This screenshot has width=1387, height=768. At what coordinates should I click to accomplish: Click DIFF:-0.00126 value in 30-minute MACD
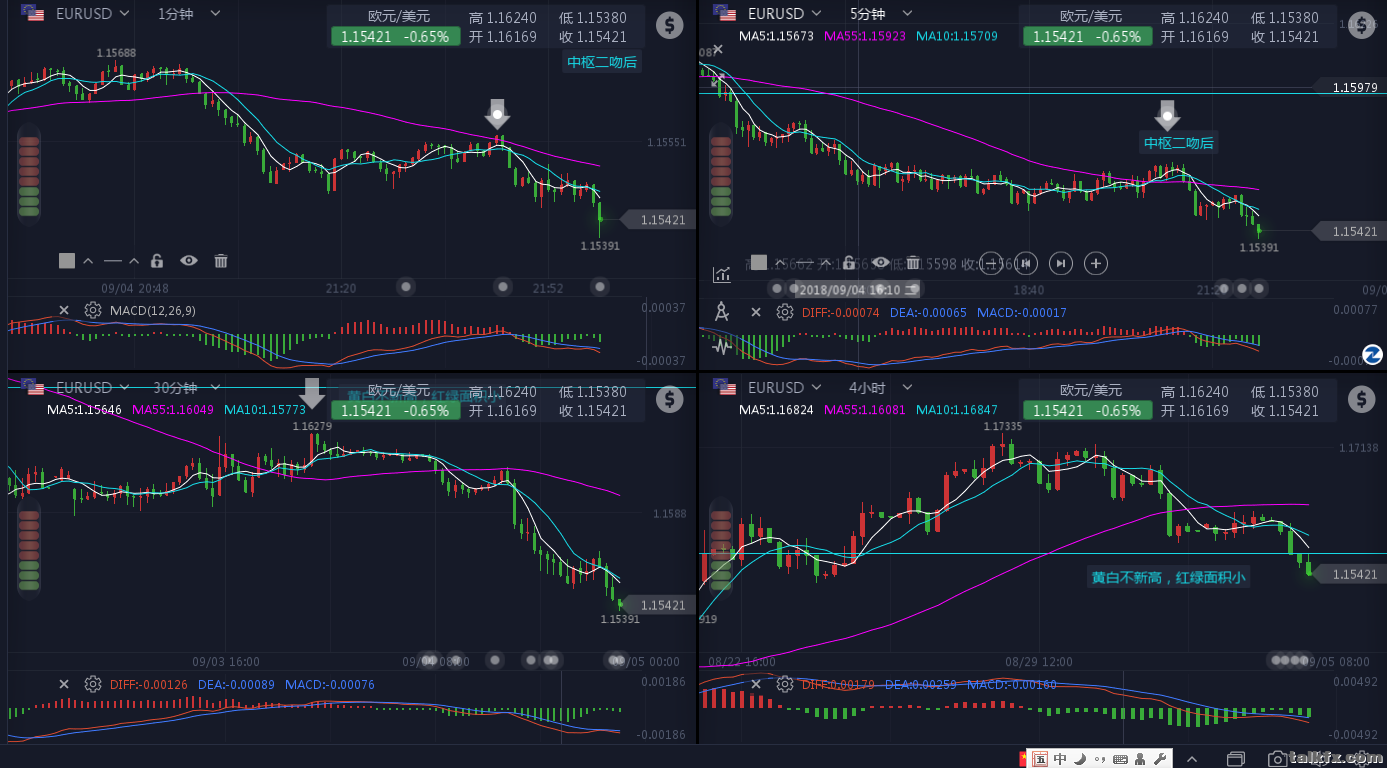tap(149, 685)
